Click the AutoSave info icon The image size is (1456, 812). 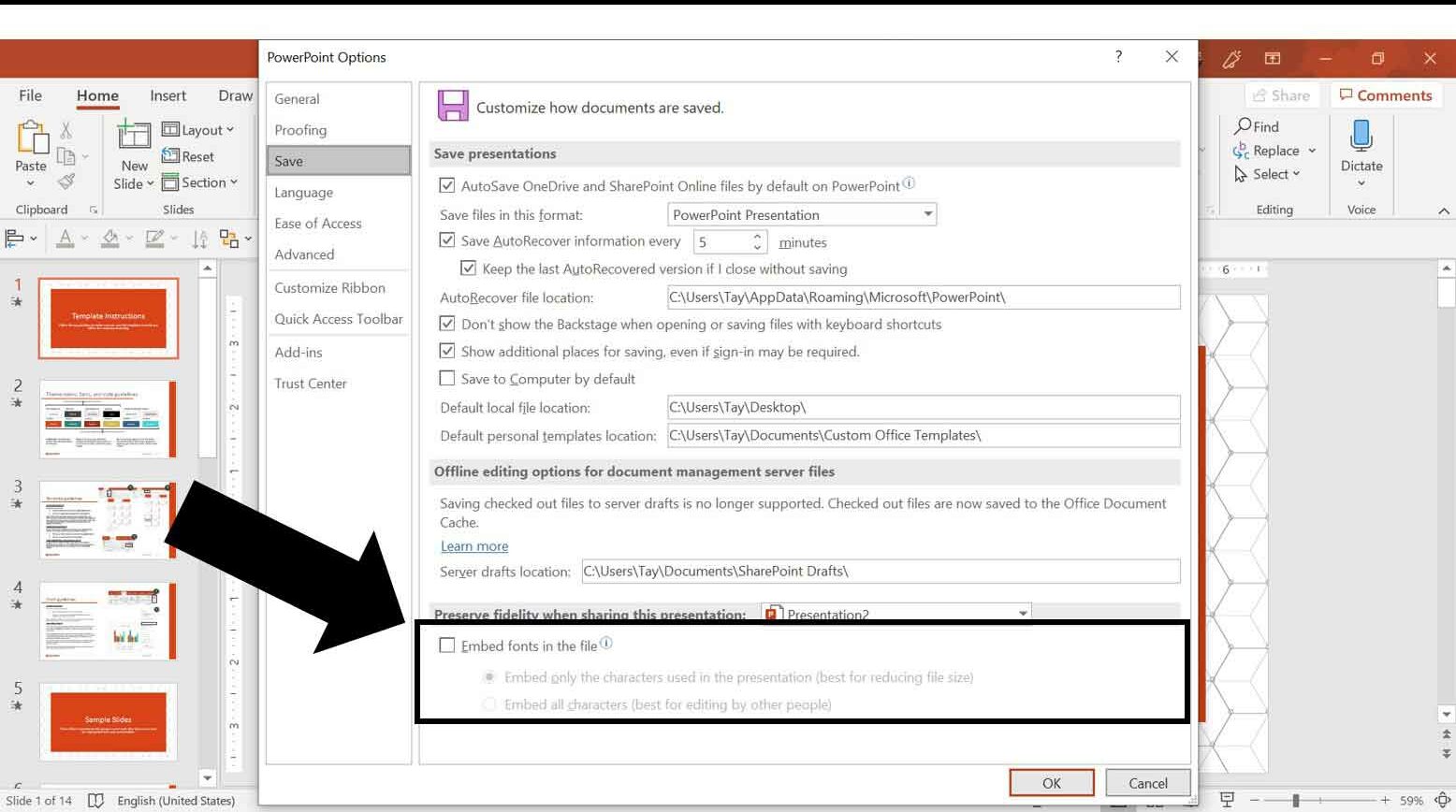point(909,183)
